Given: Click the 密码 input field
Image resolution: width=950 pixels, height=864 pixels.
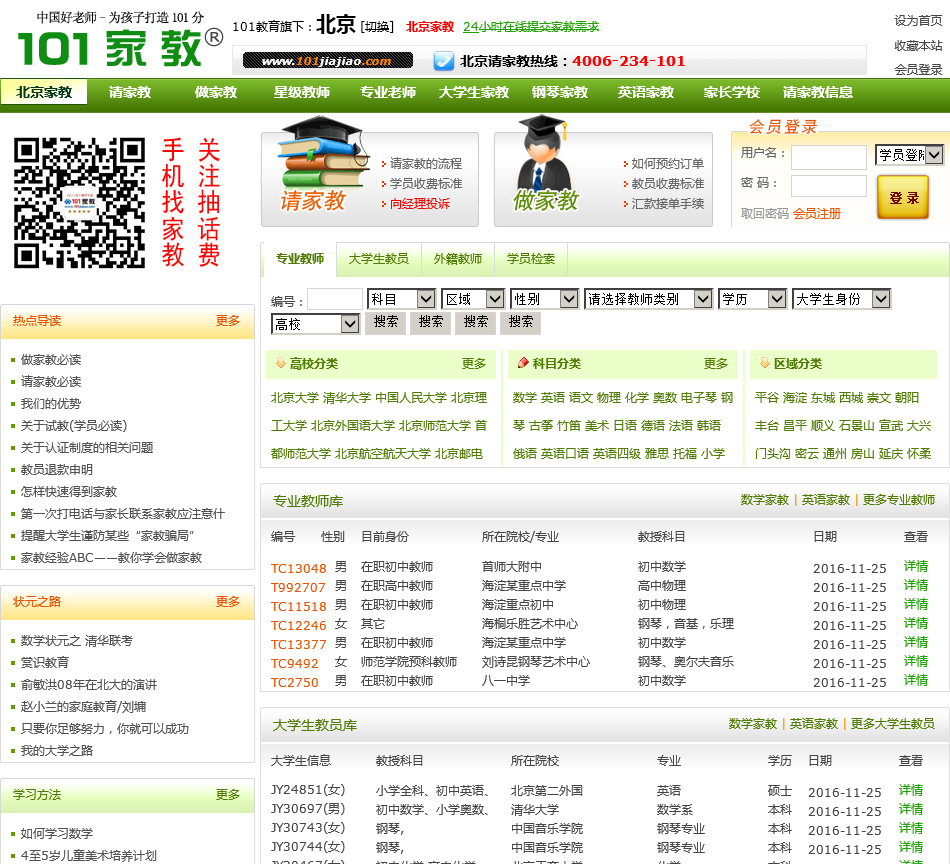Looking at the screenshot, I should tap(829, 185).
